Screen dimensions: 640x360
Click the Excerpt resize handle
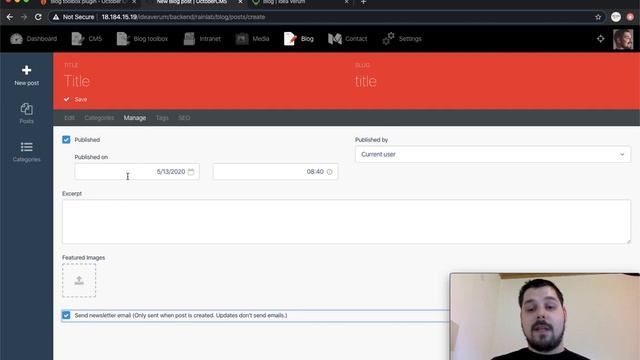coord(628,242)
